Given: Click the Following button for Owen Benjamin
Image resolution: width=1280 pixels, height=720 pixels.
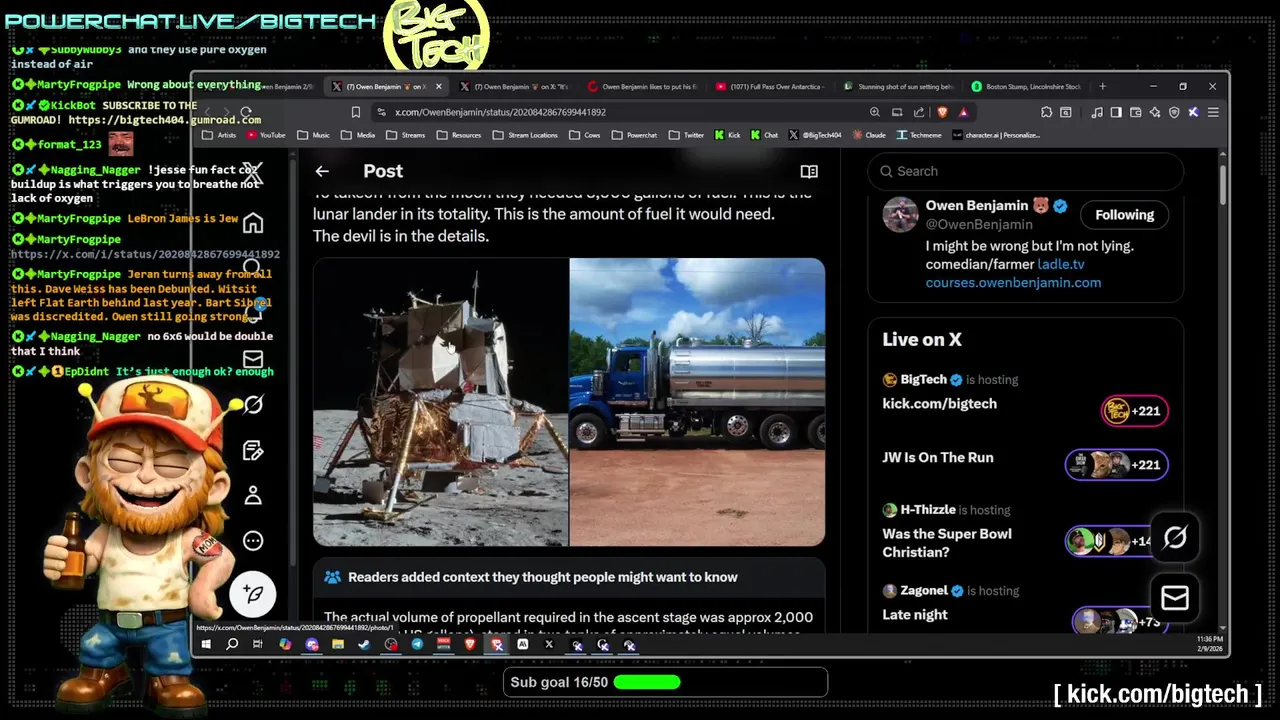Looking at the screenshot, I should [1124, 215].
